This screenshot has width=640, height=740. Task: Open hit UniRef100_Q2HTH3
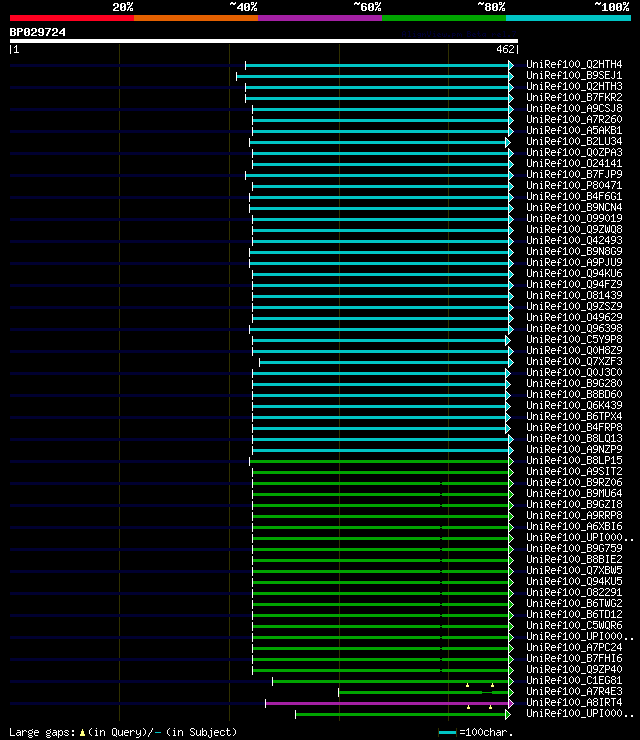(x=574, y=86)
